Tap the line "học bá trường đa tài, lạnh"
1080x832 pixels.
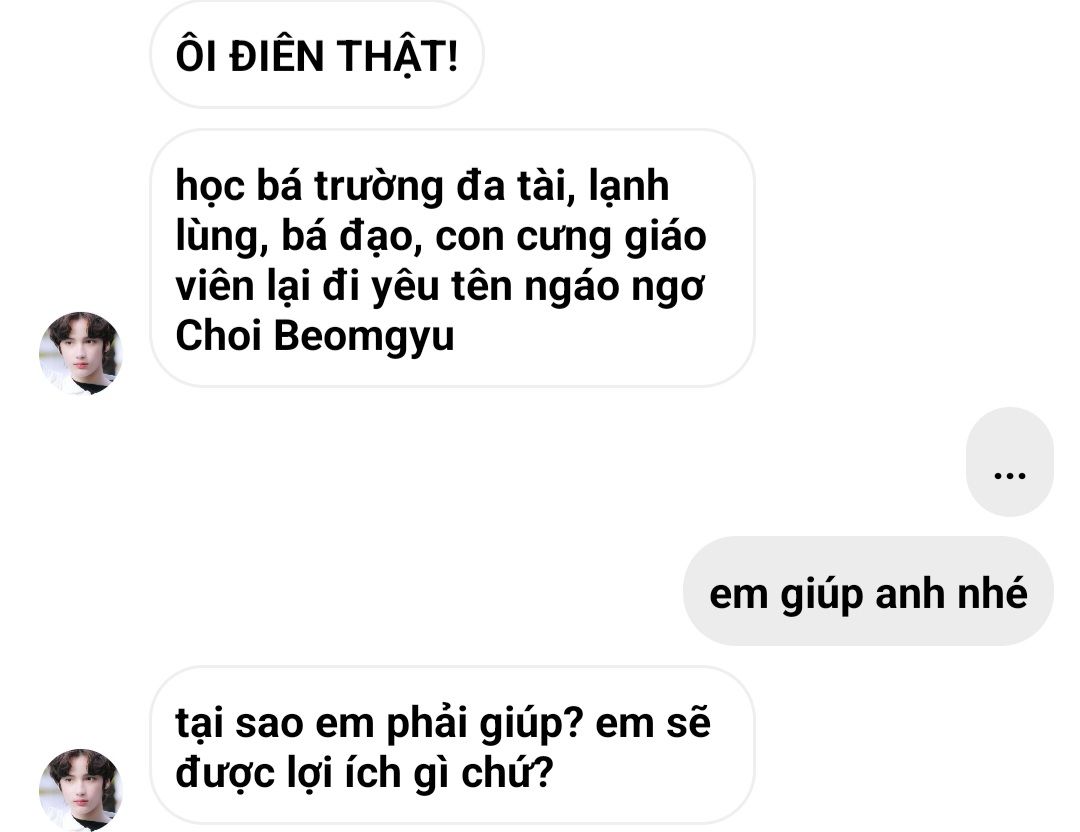[422, 185]
